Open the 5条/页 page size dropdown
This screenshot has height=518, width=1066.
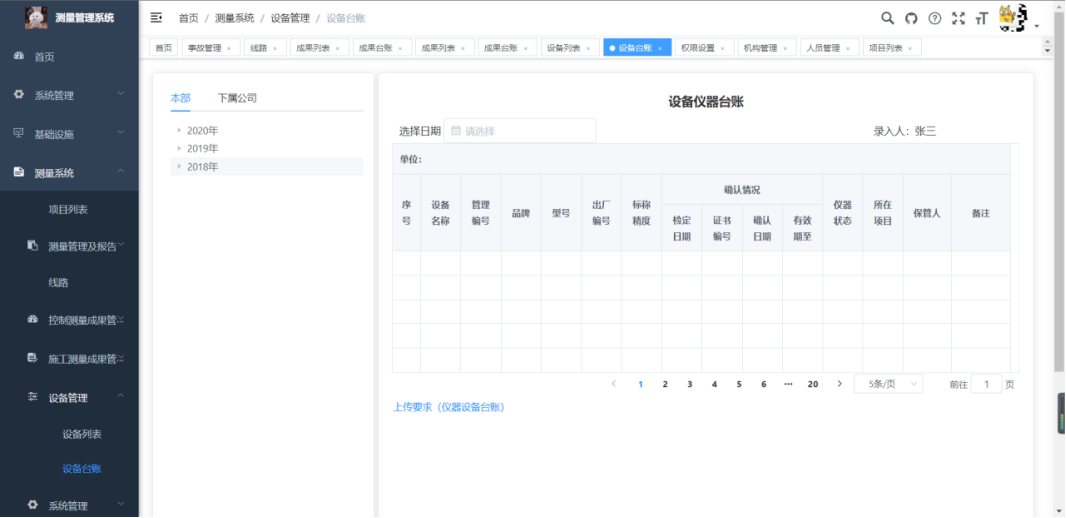pyautogui.click(x=888, y=384)
